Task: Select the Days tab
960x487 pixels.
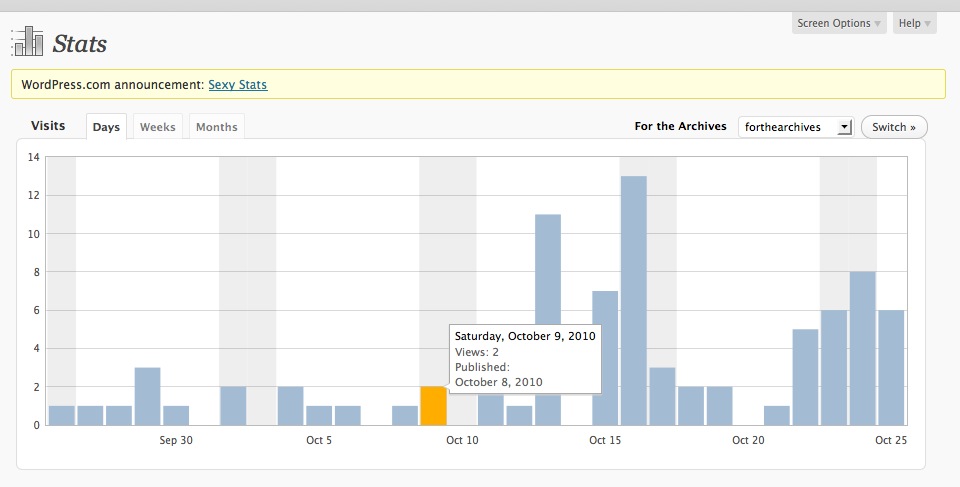Action: (x=106, y=127)
